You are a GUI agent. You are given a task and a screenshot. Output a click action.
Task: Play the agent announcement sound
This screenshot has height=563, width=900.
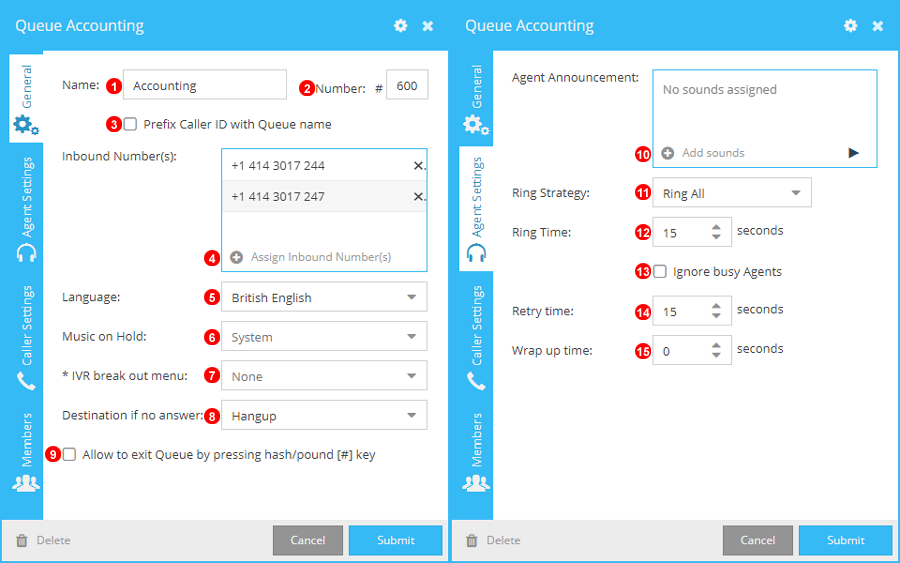tap(854, 153)
